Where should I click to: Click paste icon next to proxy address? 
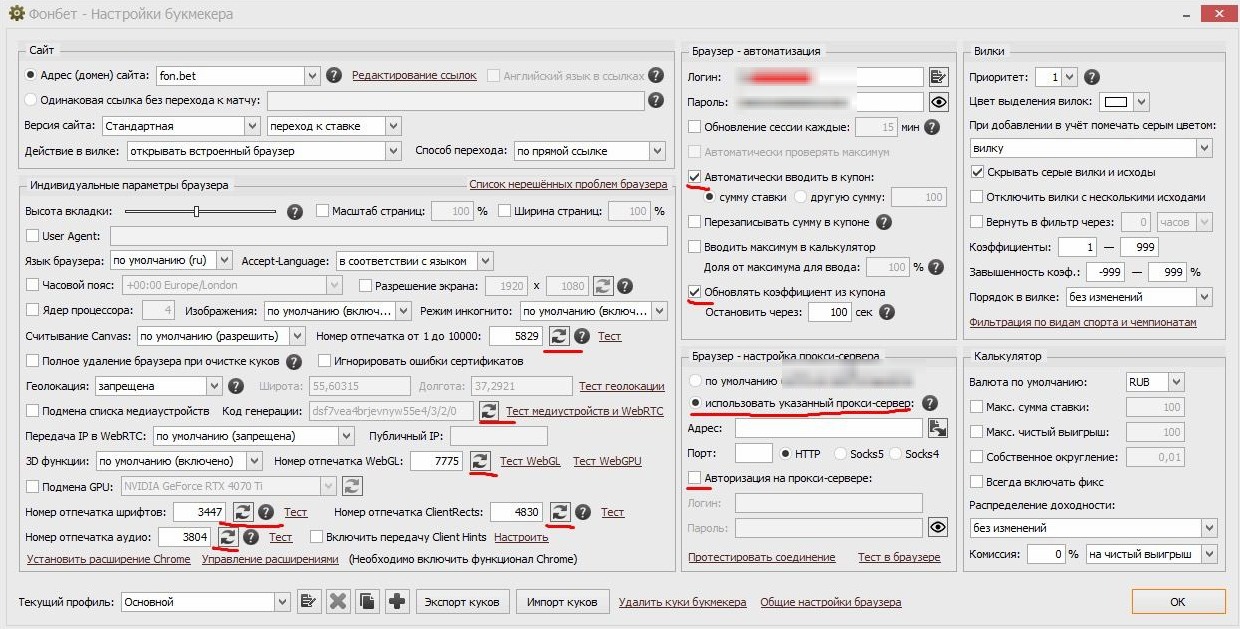click(938, 428)
